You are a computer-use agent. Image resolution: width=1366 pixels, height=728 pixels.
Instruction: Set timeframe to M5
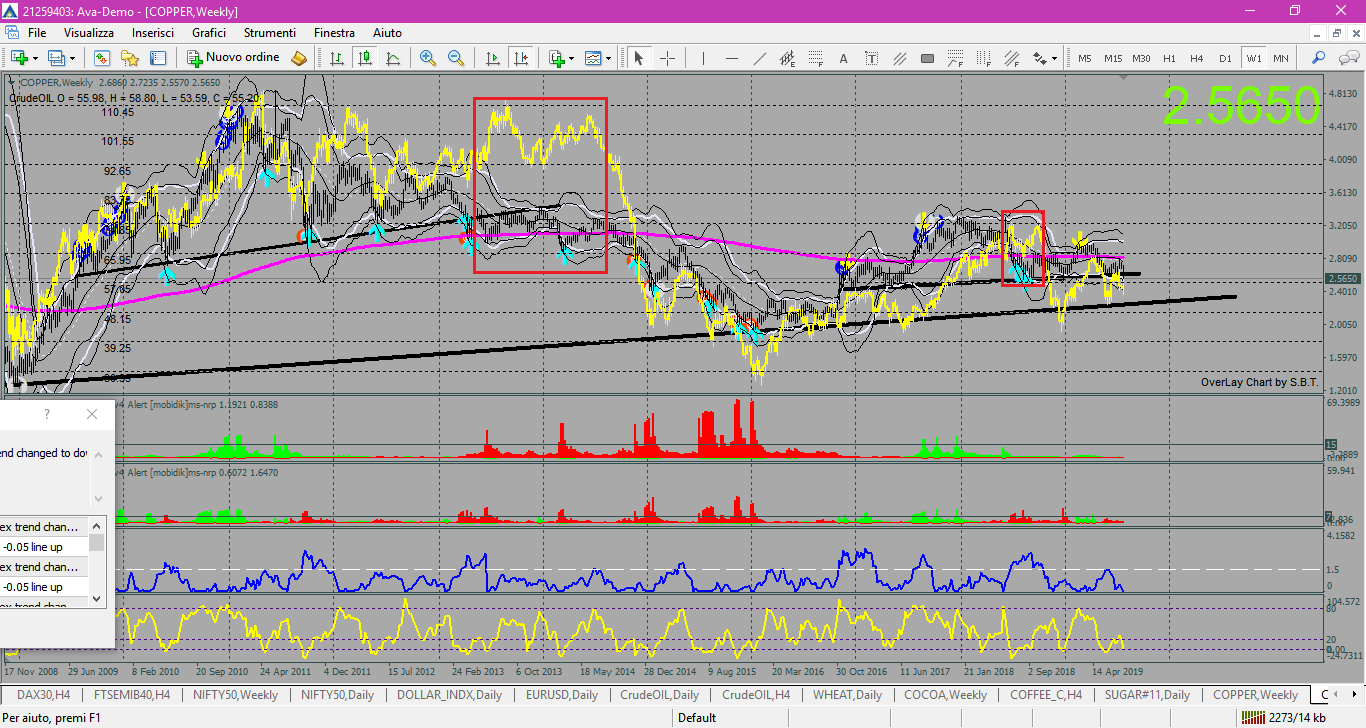pos(1085,58)
